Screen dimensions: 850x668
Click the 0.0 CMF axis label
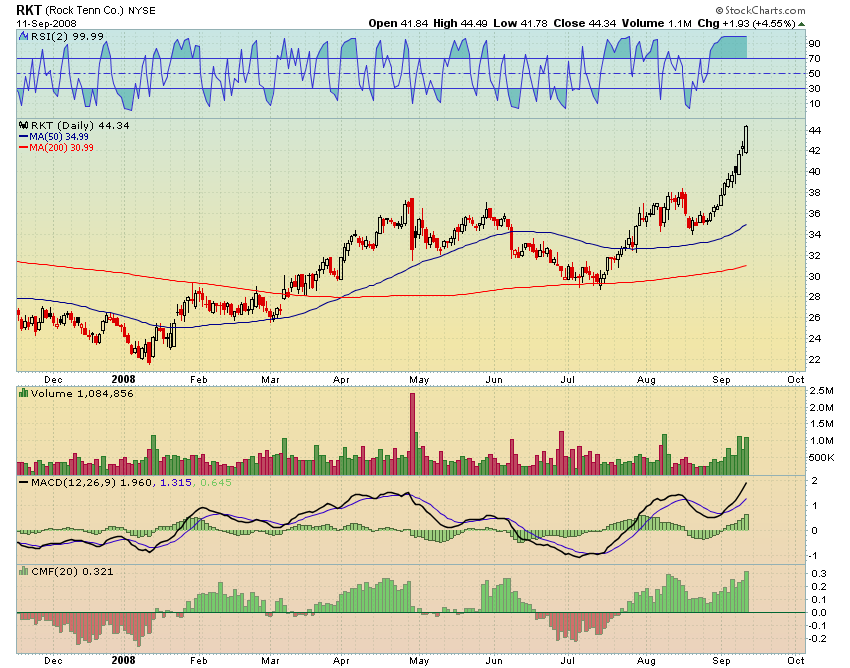pos(820,613)
